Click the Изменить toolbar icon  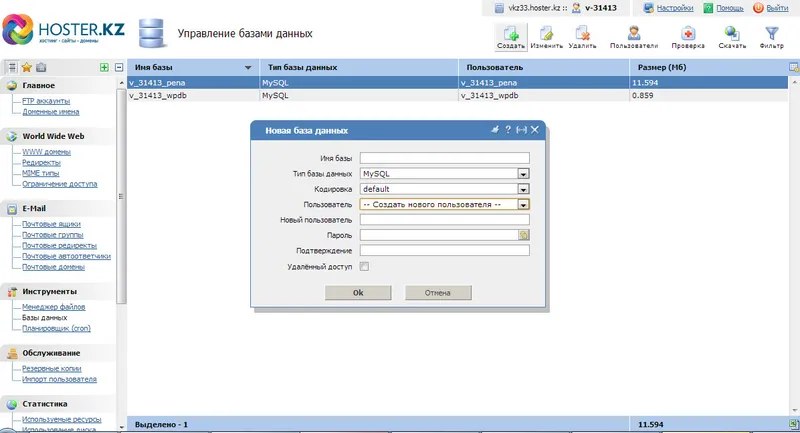[546, 37]
